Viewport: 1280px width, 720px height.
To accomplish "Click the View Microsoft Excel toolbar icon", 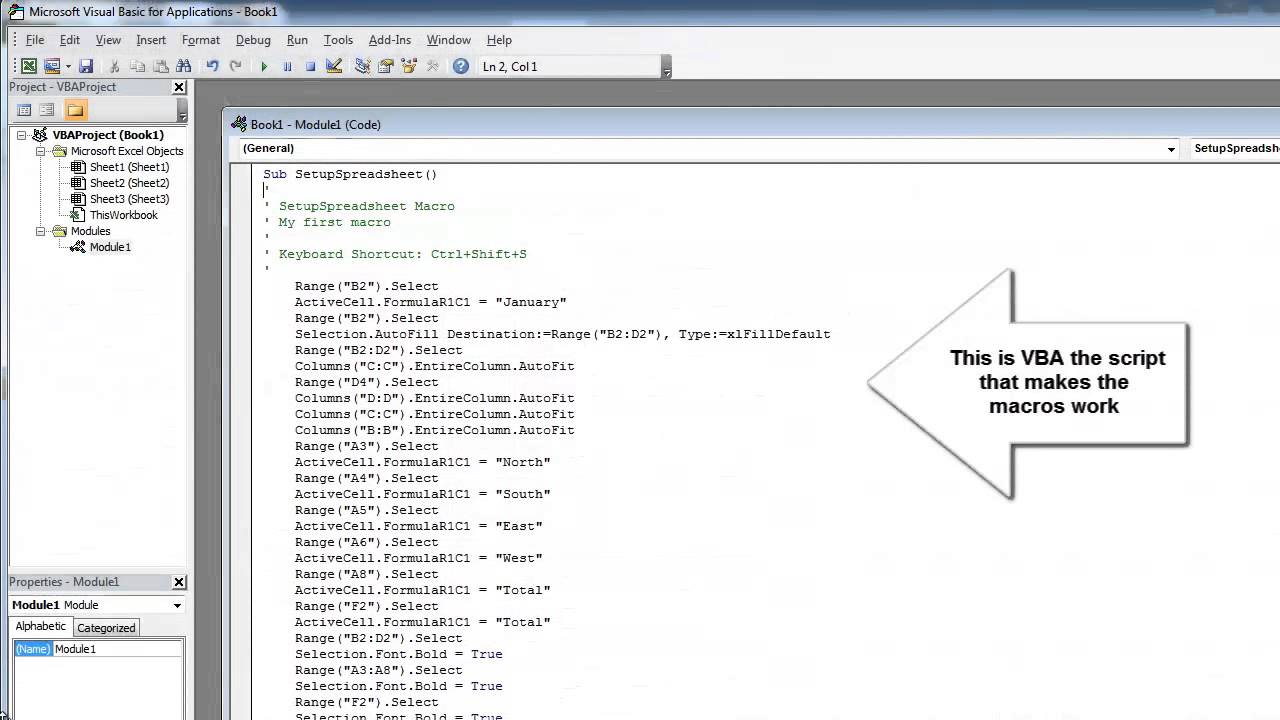I will (x=29, y=66).
